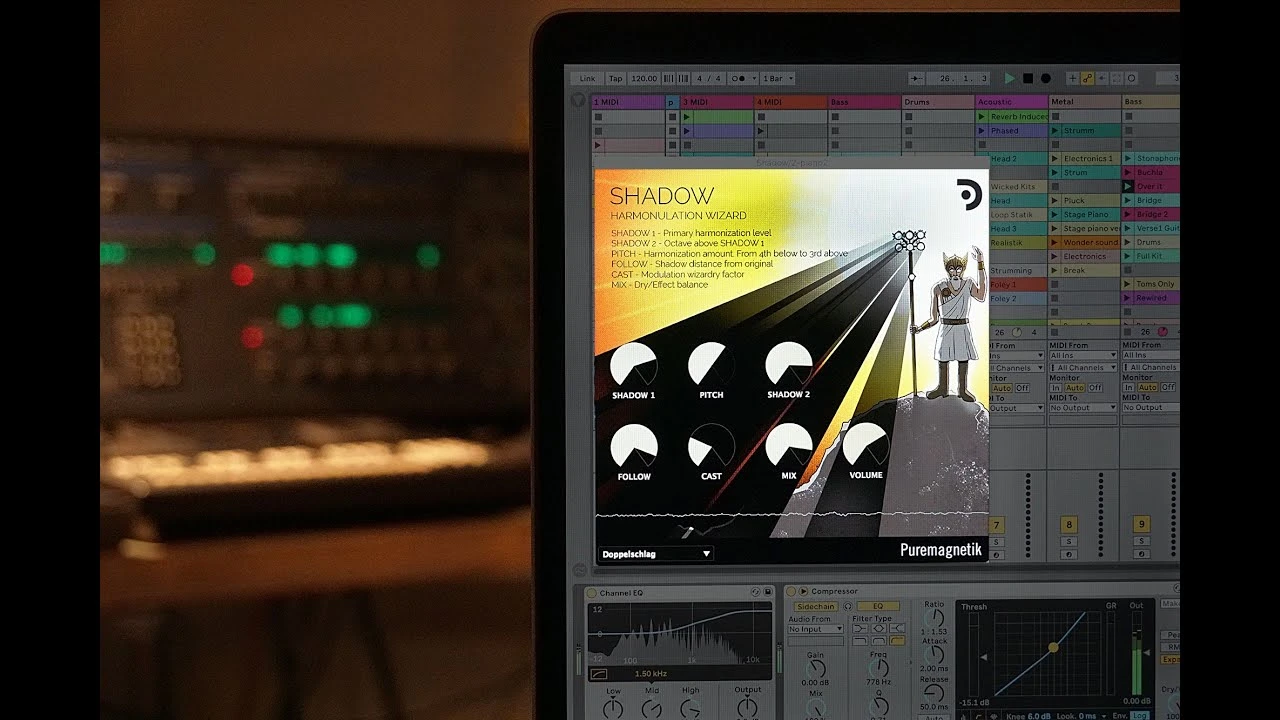This screenshot has width=1280, height=720.
Task: Toggle the yellow automation arm icon
Action: click(x=1087, y=78)
